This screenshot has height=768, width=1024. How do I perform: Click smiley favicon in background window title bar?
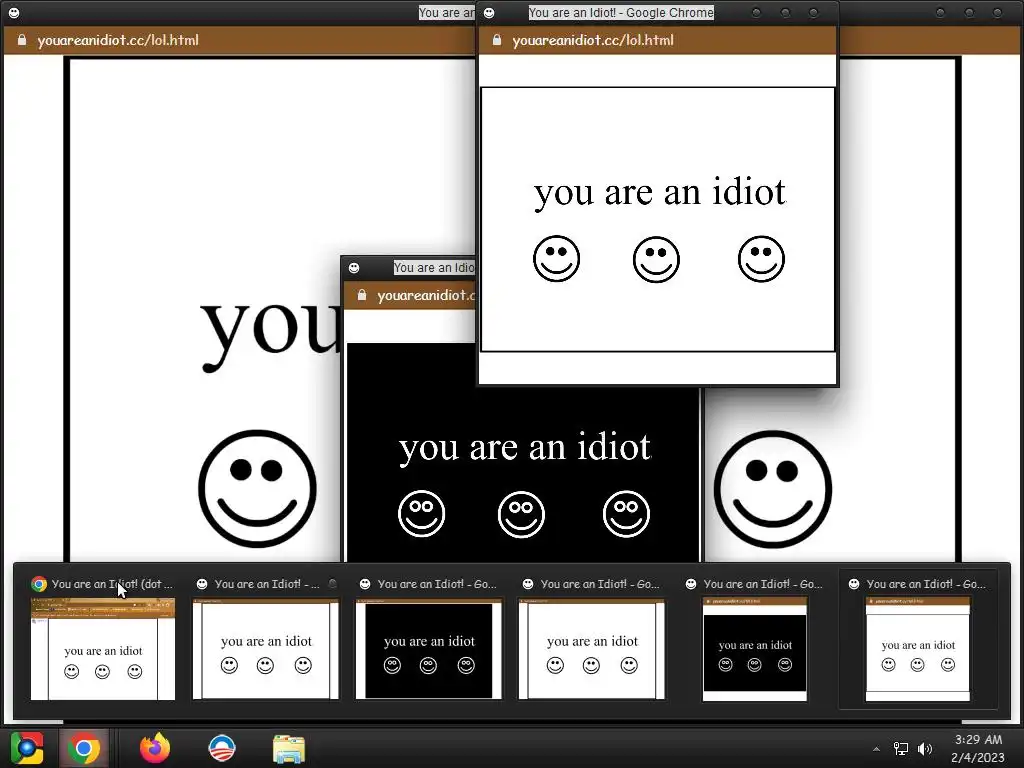14,12
